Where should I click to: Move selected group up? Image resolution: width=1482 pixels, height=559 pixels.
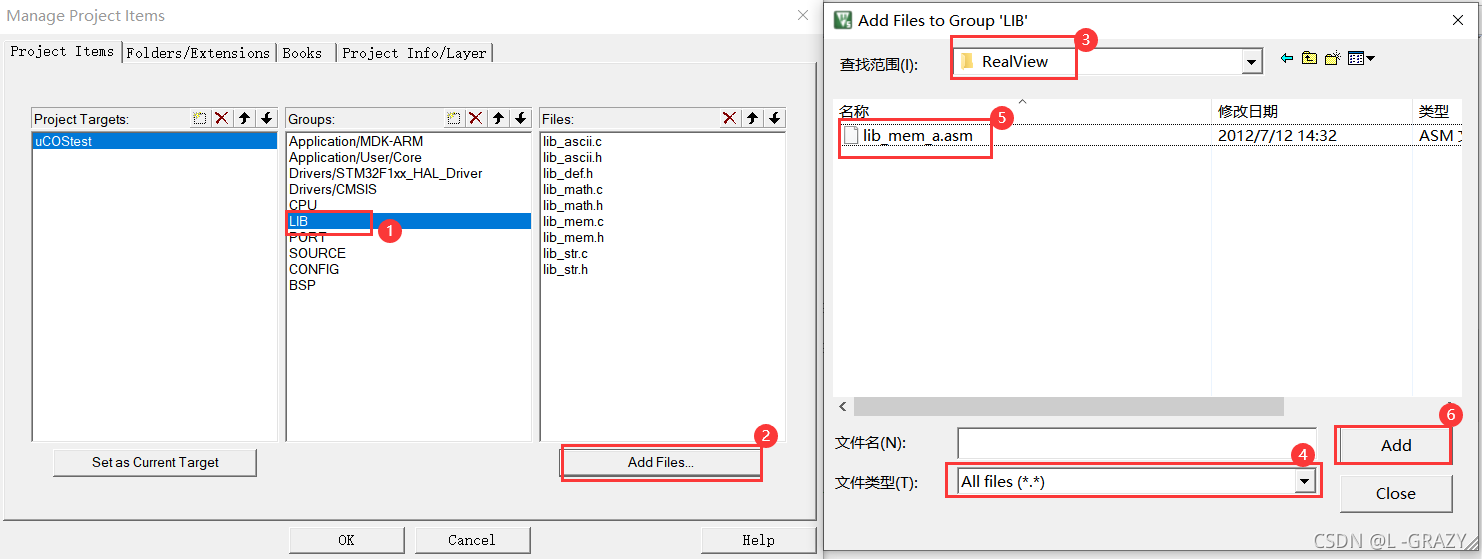pyautogui.click(x=498, y=118)
